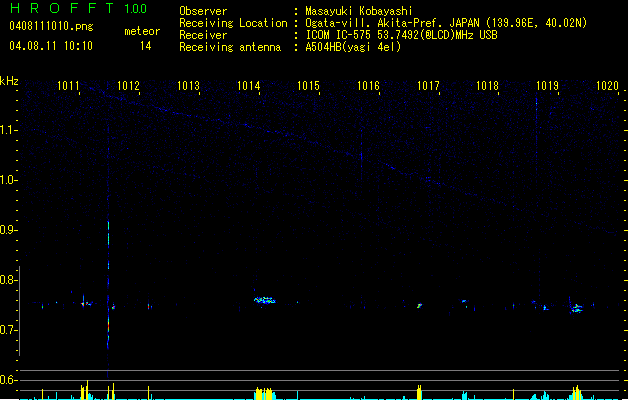Click the tall vertical echo streak before 1012
629x400 pixels.
click(x=108, y=283)
